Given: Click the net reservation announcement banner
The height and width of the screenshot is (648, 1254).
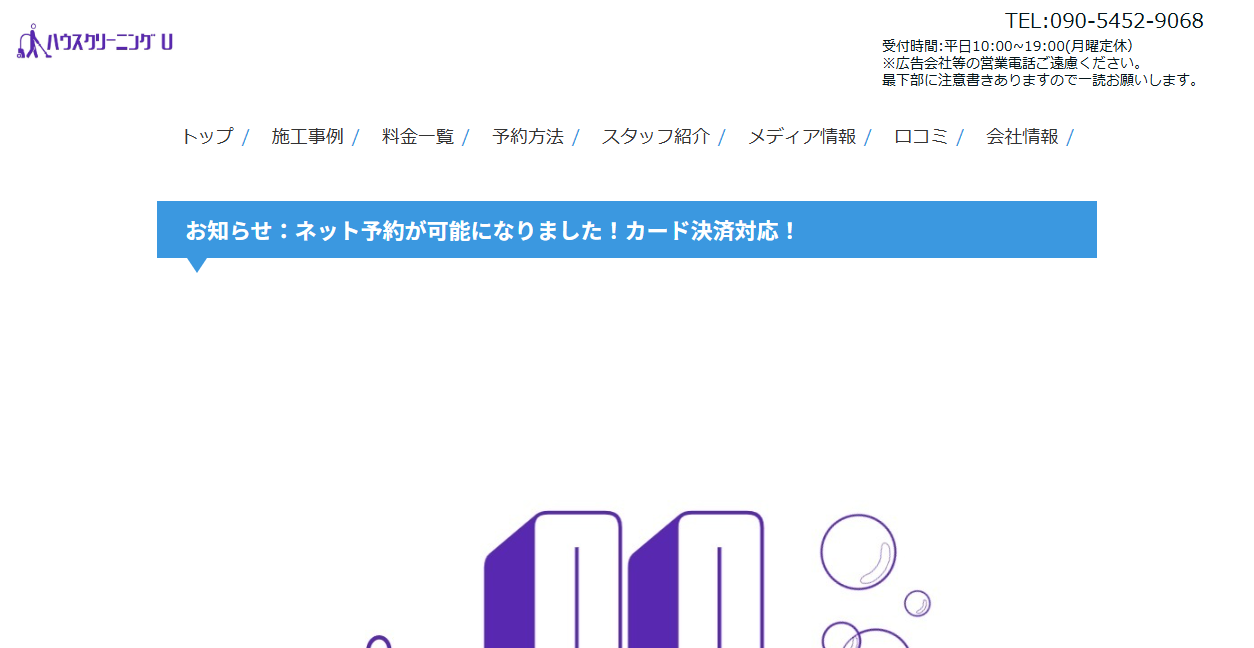Looking at the screenshot, I should [x=627, y=230].
